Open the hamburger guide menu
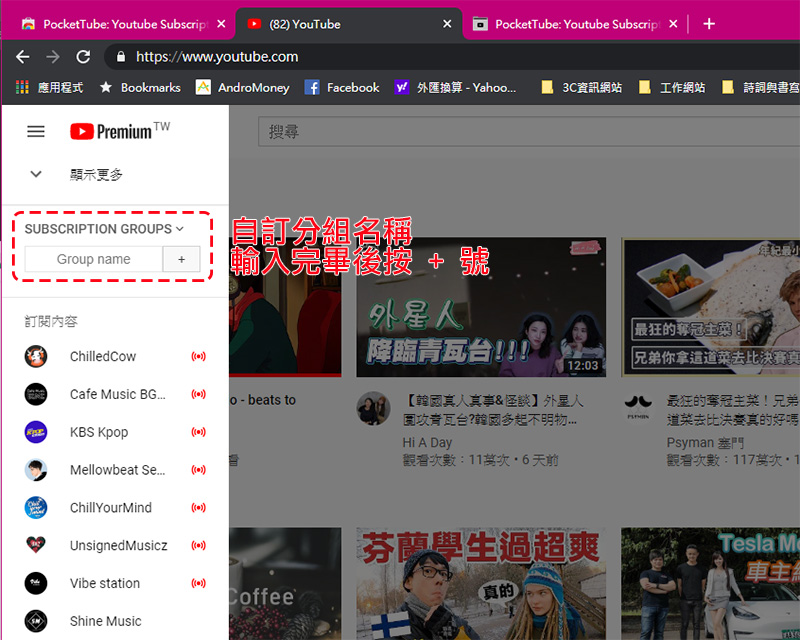 pos(36,131)
